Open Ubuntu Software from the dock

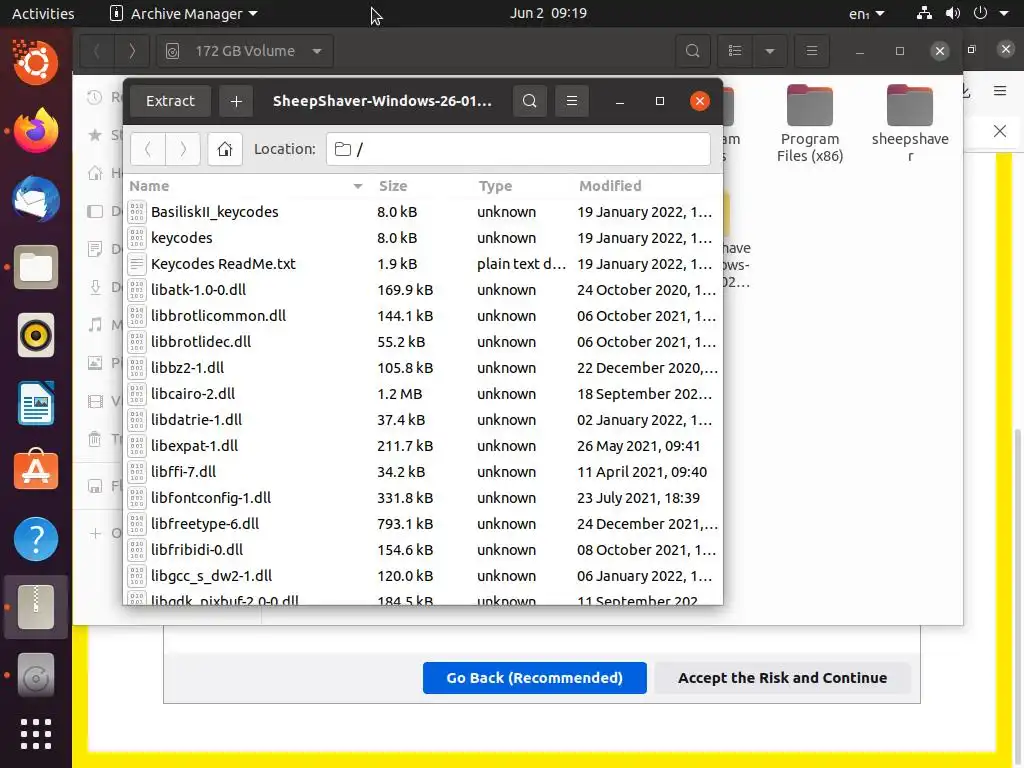pos(36,471)
